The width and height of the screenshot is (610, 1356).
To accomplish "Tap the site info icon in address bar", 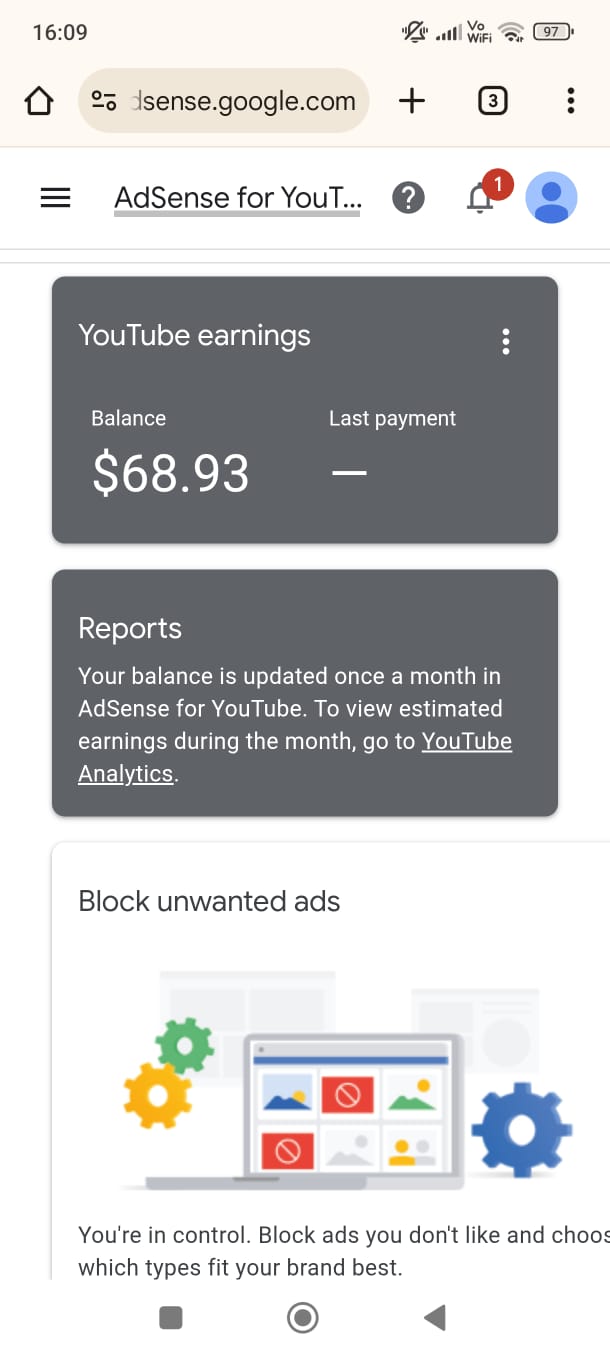I will tap(104, 101).
